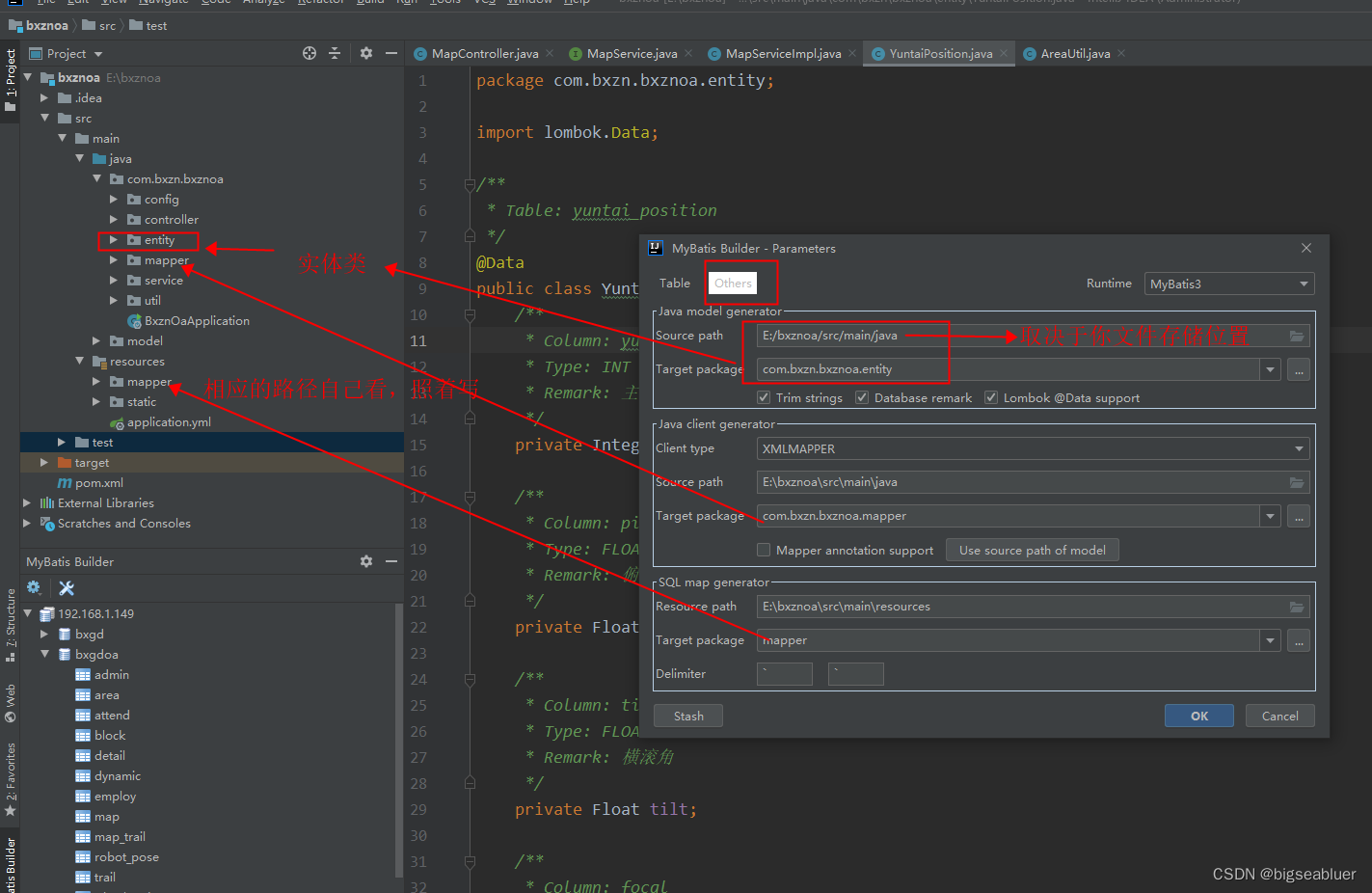Screen dimensions: 1372x893
Task: Click ellipsis button beside com.bxzn.bxznoa.entity package
Action: [1299, 369]
